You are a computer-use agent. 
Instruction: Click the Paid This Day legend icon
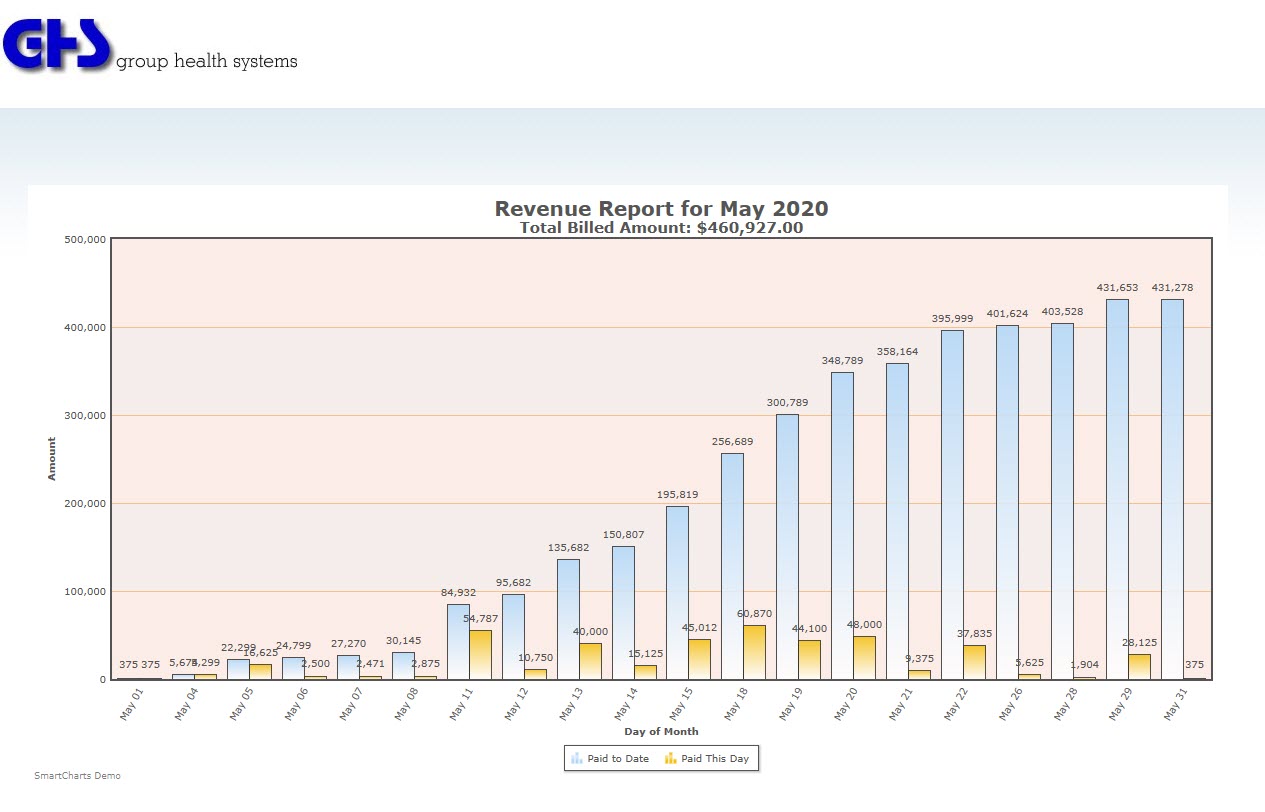click(x=671, y=759)
